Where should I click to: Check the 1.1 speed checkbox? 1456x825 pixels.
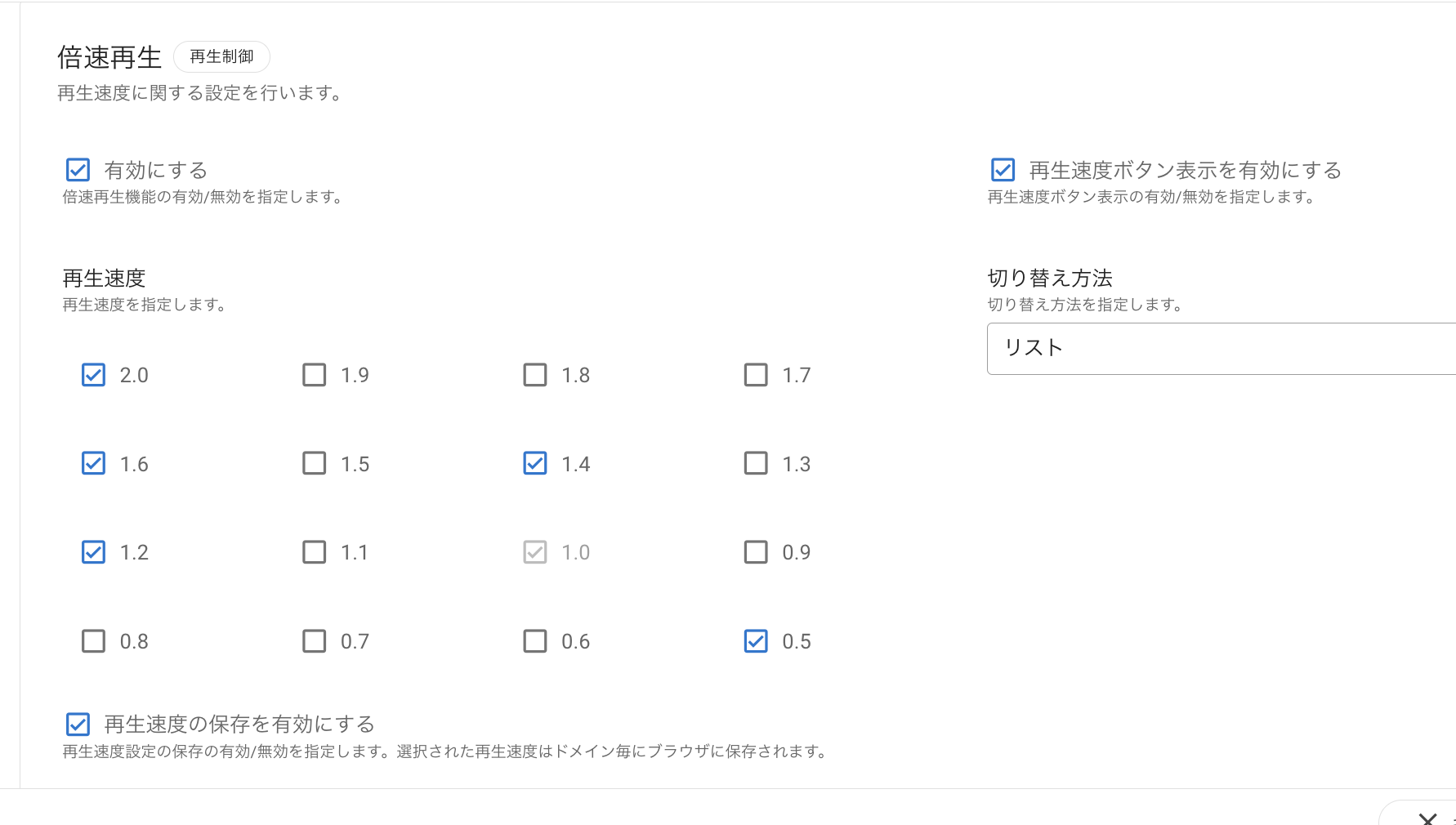pyautogui.click(x=315, y=552)
